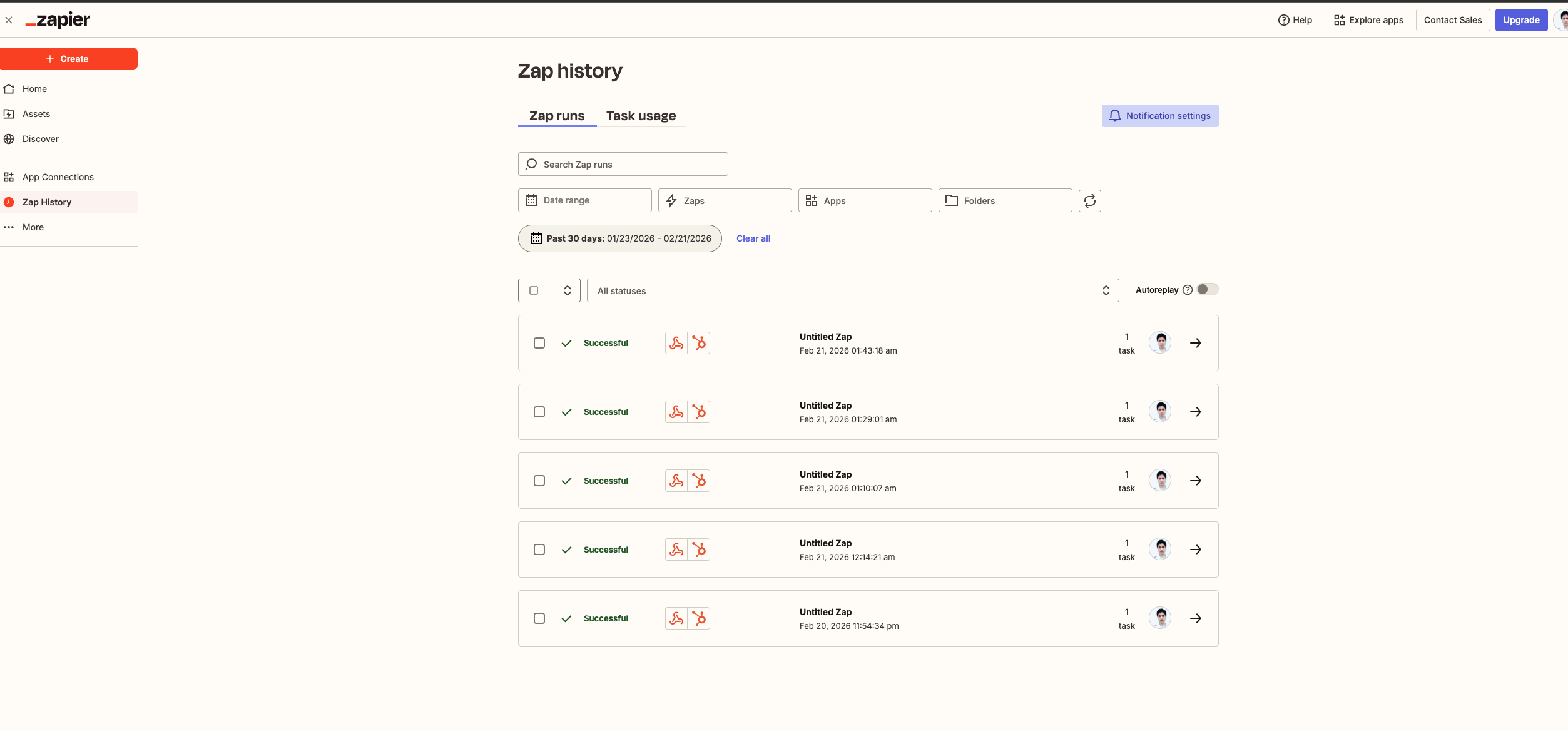Click the More menu in the sidebar
This screenshot has width=1568, height=731.
[33, 227]
